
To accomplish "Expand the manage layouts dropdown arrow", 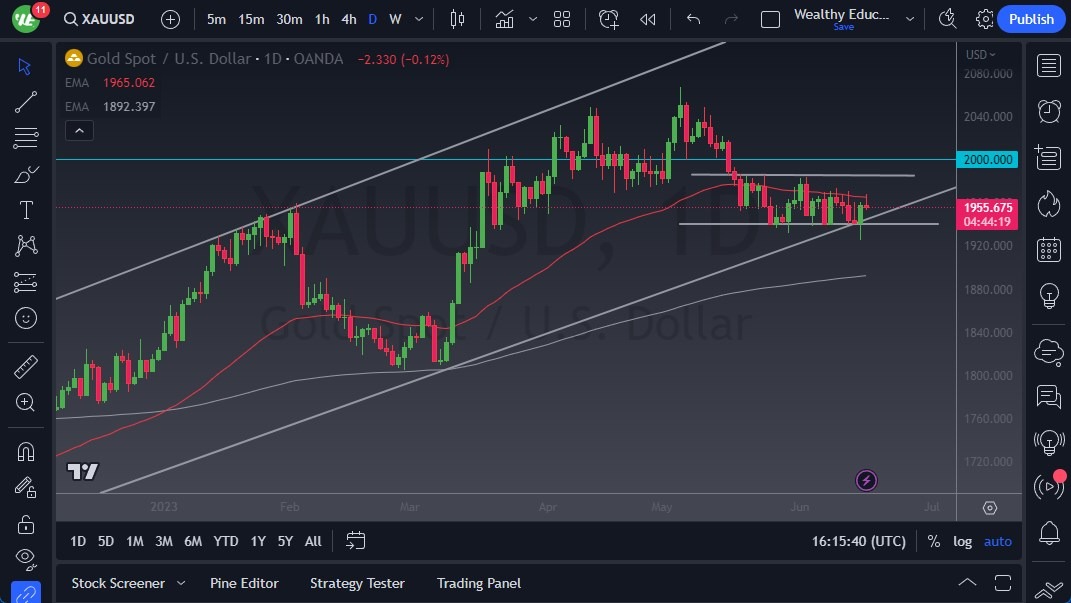I will (x=910, y=19).
